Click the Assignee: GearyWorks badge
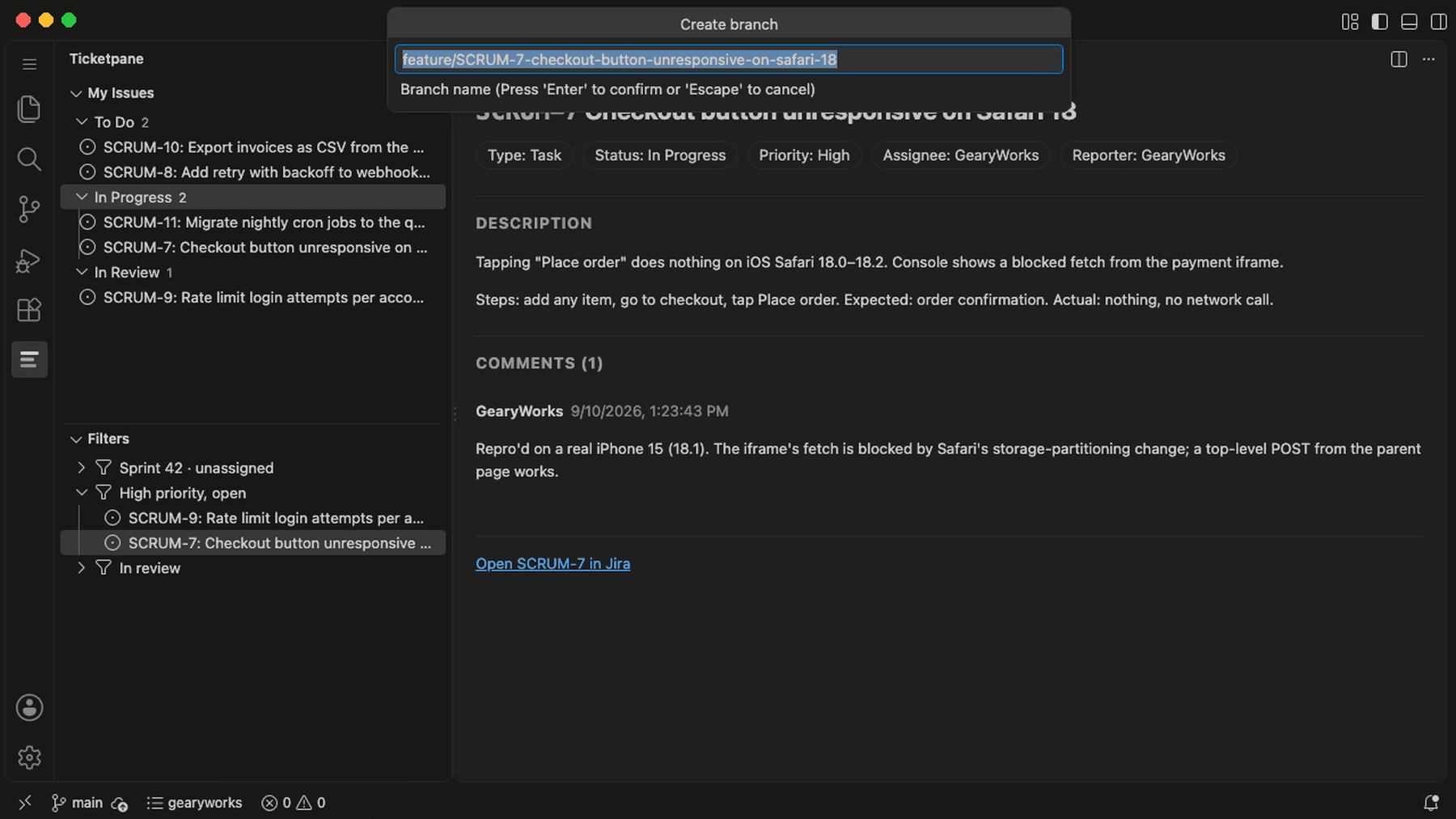 click(x=961, y=155)
